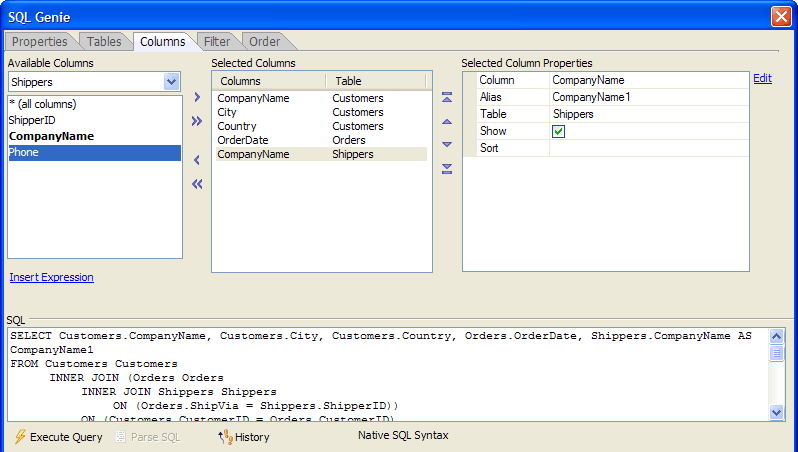Select the OrderDate row in Selected Columns
This screenshot has width=798, height=452.
pyautogui.click(x=322, y=140)
